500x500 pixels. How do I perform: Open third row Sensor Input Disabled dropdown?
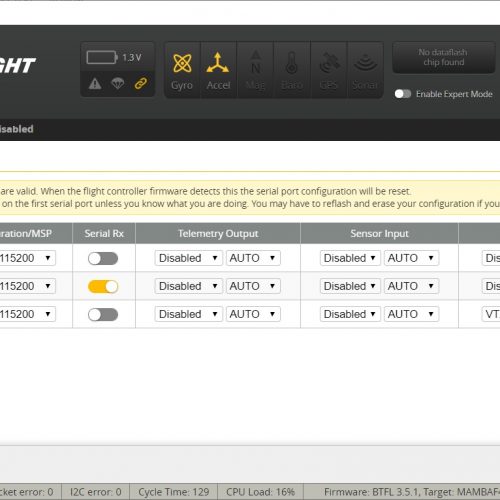pos(350,314)
